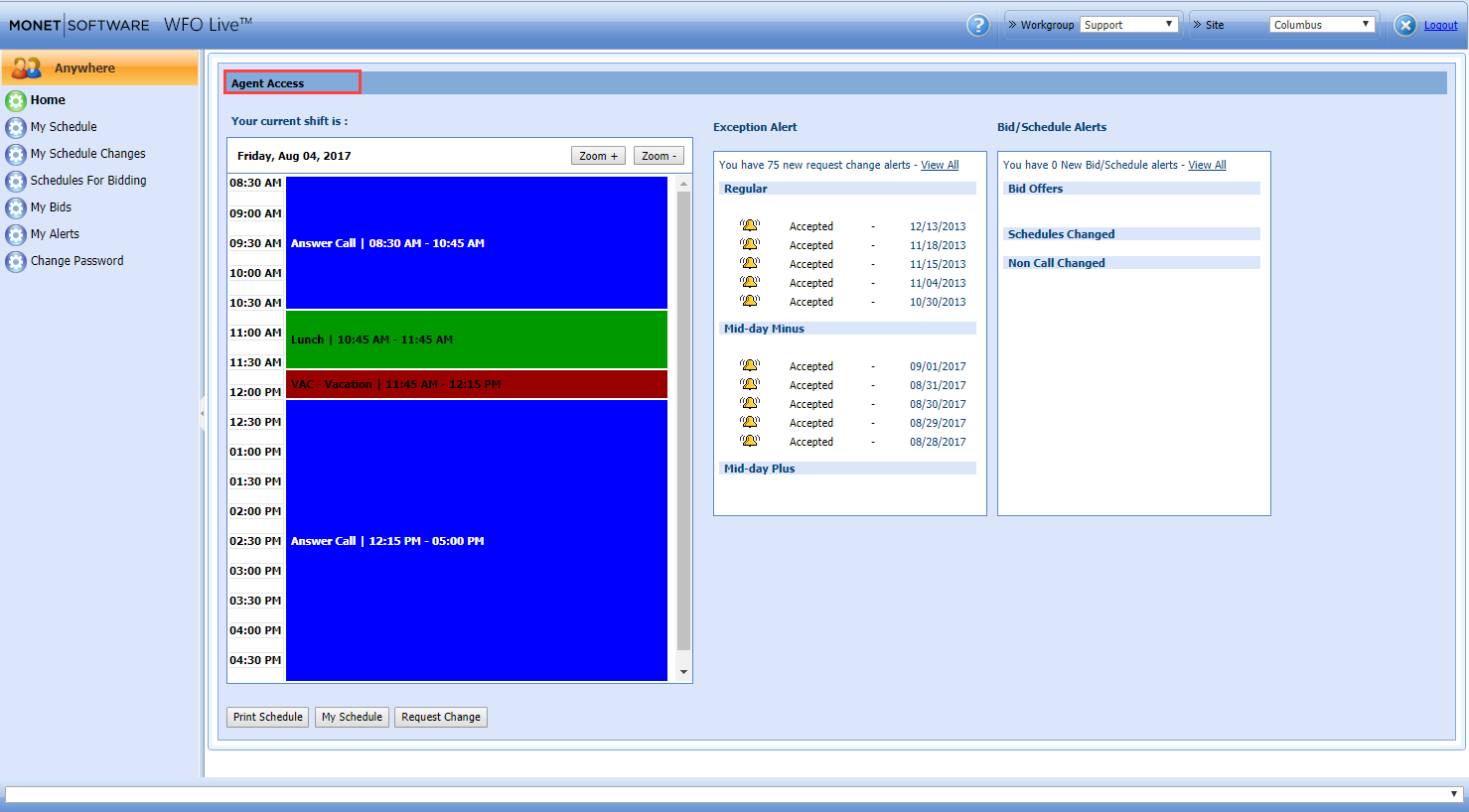The width and height of the screenshot is (1469, 812).
Task: Go to Schedules For Bidding menu item
Action: [88, 181]
